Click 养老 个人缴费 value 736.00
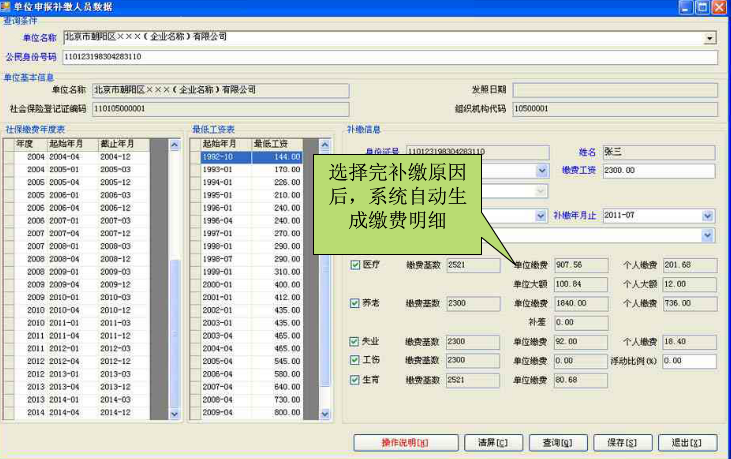This screenshot has width=731, height=459. (690, 304)
